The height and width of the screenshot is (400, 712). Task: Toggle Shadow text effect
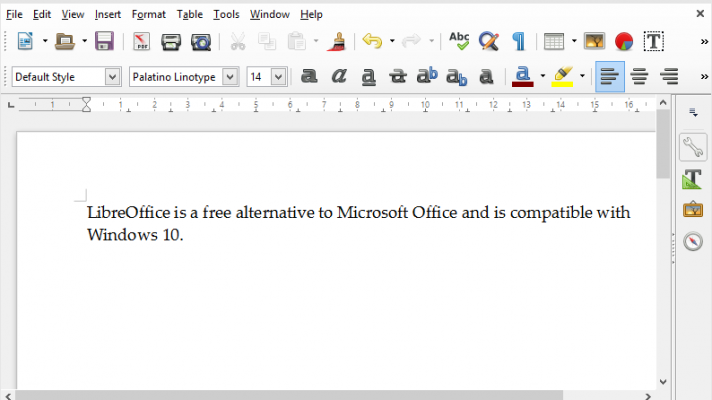(x=486, y=76)
